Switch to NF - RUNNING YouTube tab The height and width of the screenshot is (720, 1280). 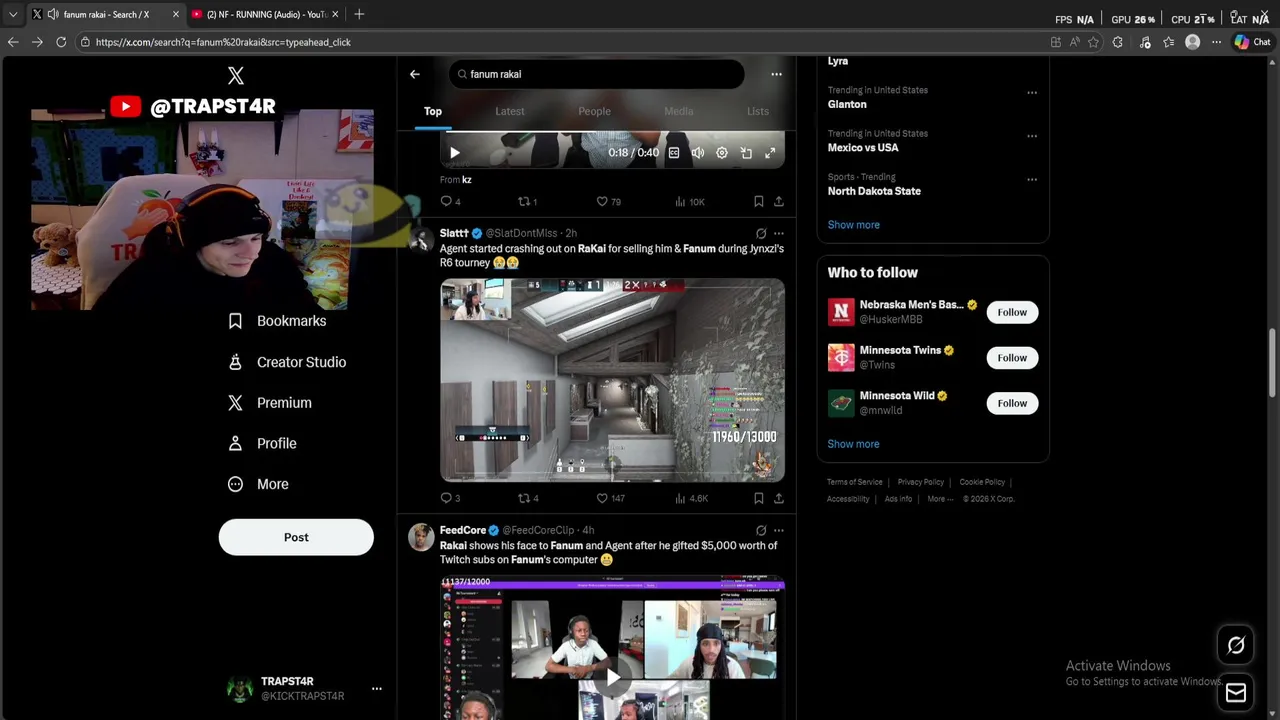[x=265, y=14]
